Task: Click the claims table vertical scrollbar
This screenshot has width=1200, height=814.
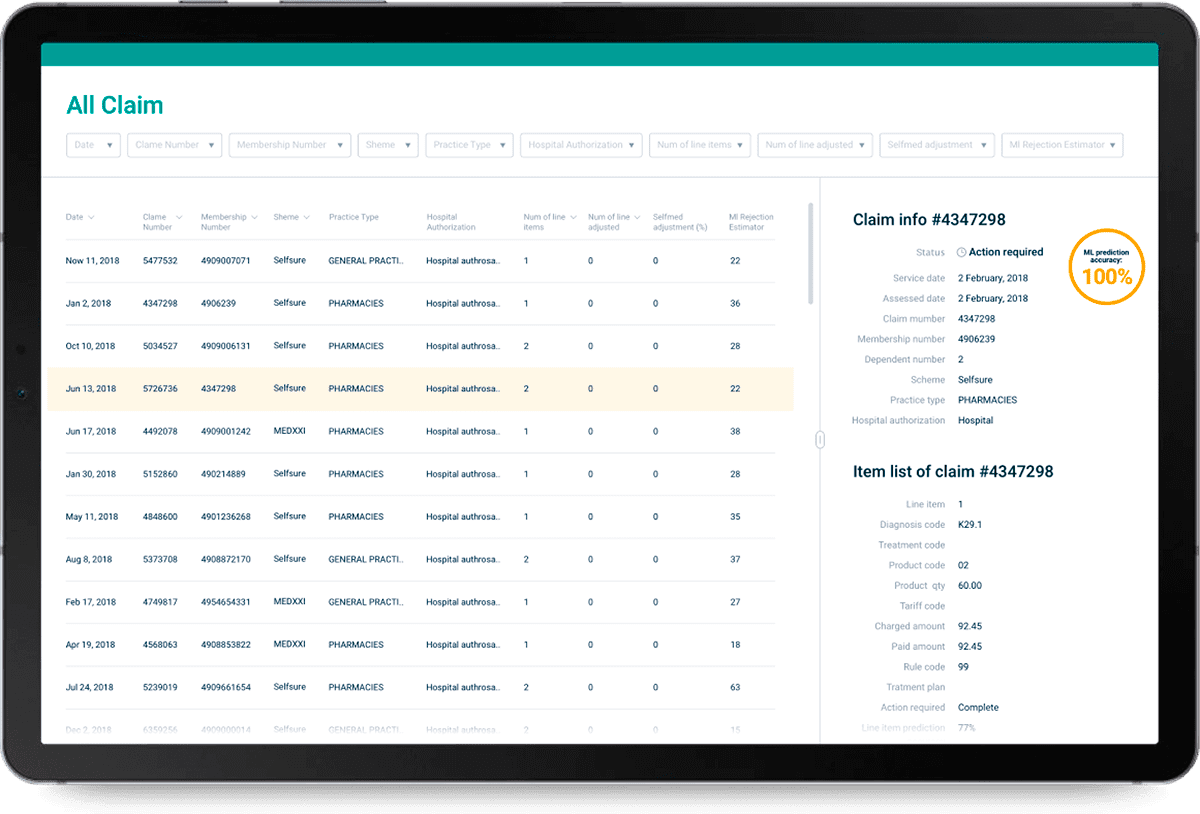Action: point(810,253)
